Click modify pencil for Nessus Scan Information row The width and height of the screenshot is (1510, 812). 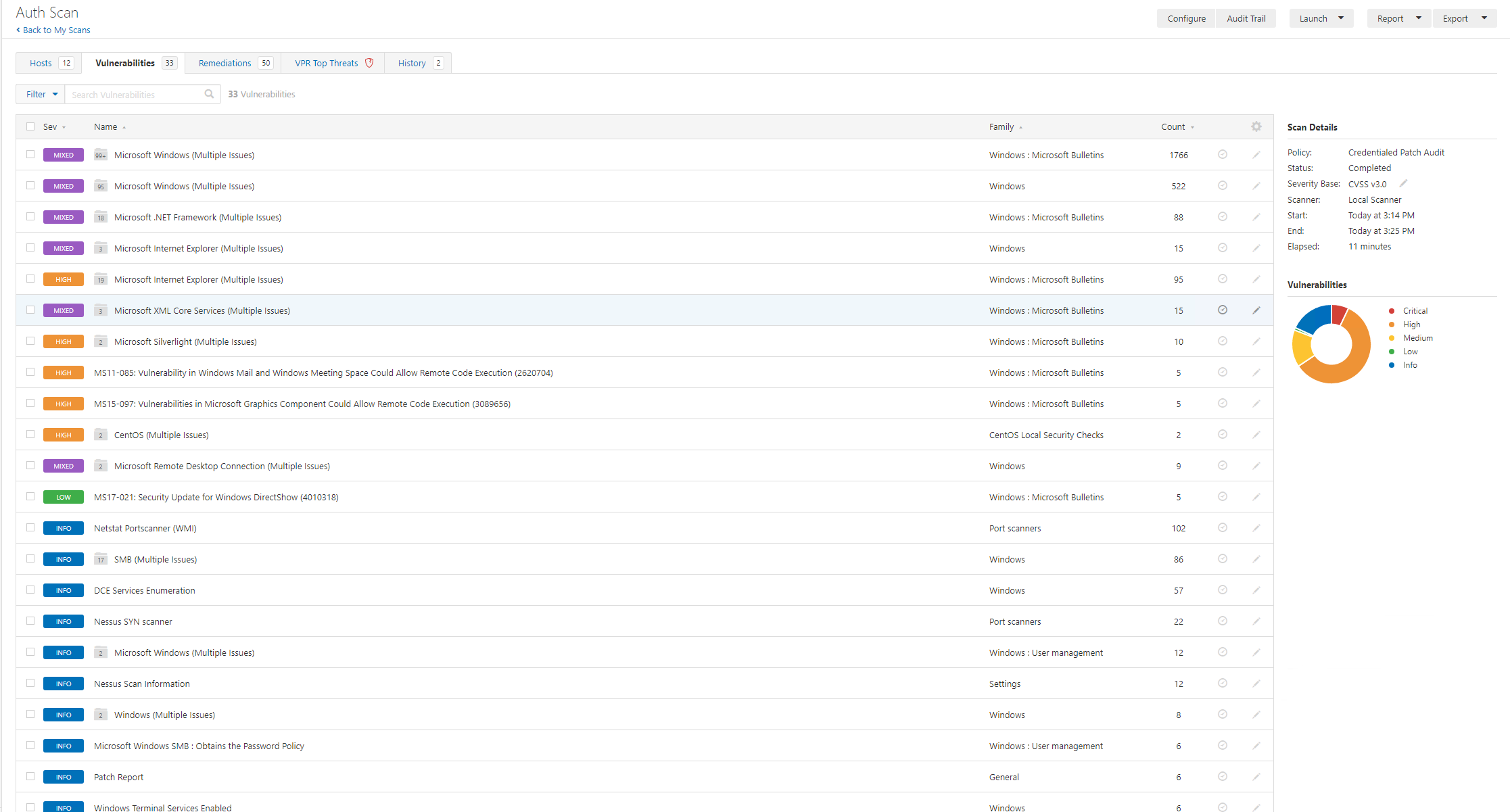tap(1256, 683)
